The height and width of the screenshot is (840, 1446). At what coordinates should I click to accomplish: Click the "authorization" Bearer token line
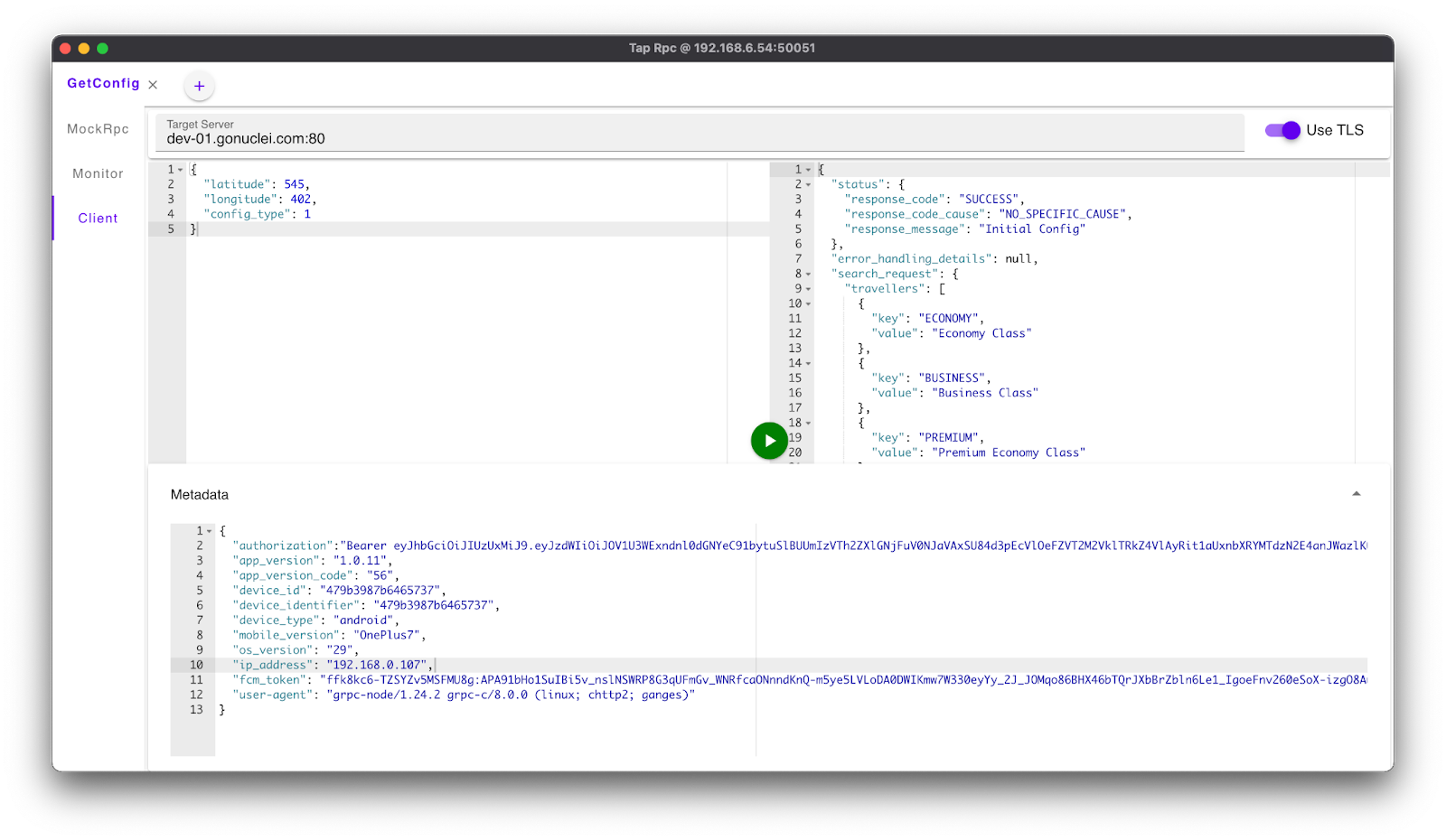coord(800,546)
